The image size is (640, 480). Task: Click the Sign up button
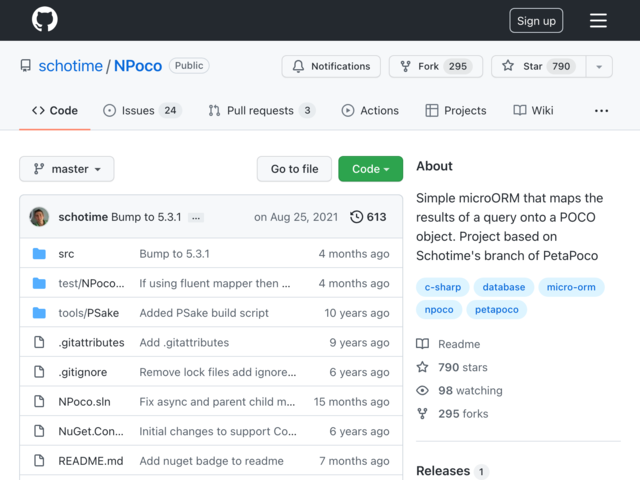pyautogui.click(x=536, y=20)
